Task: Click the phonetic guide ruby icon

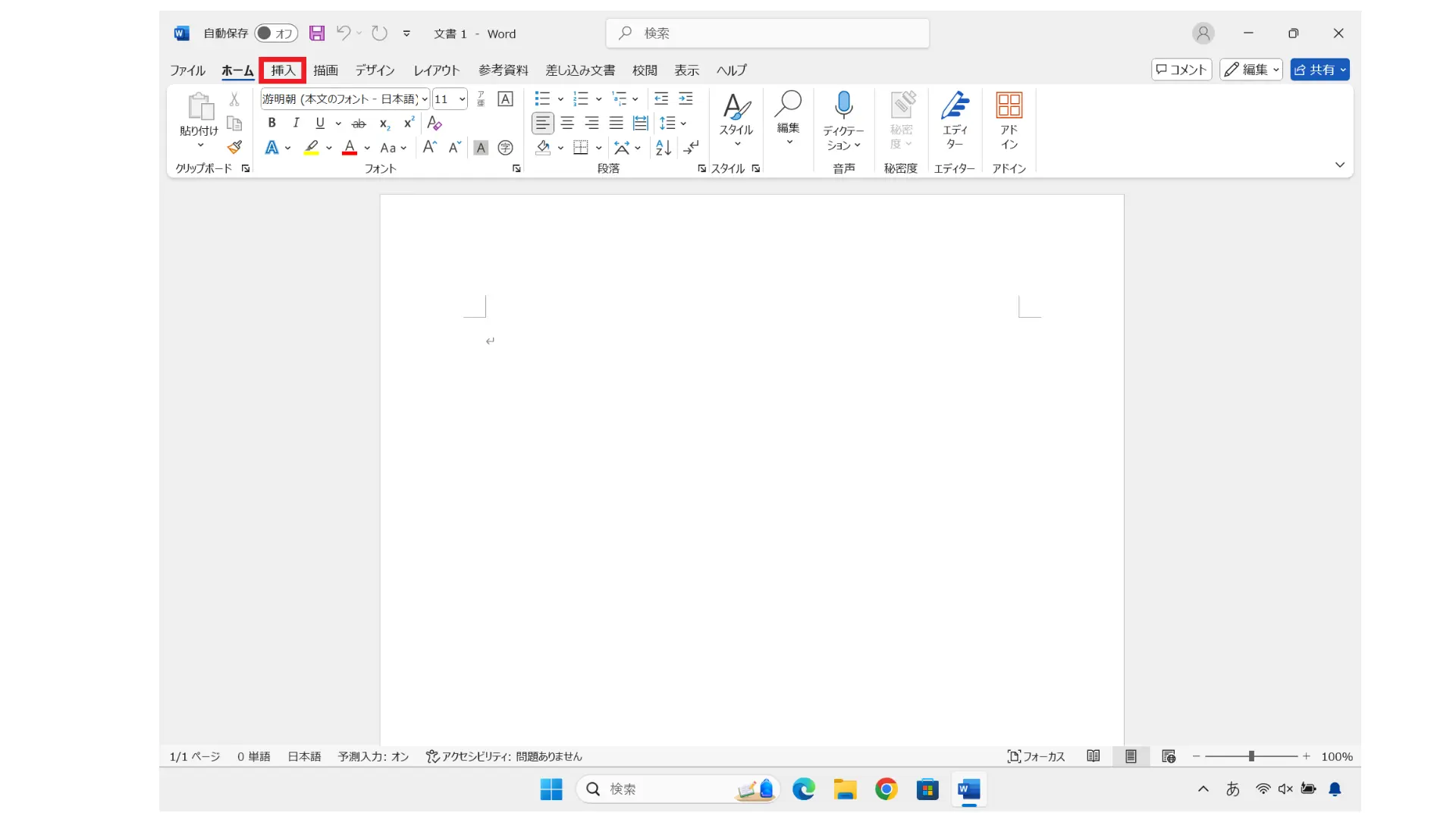Action: tap(481, 99)
